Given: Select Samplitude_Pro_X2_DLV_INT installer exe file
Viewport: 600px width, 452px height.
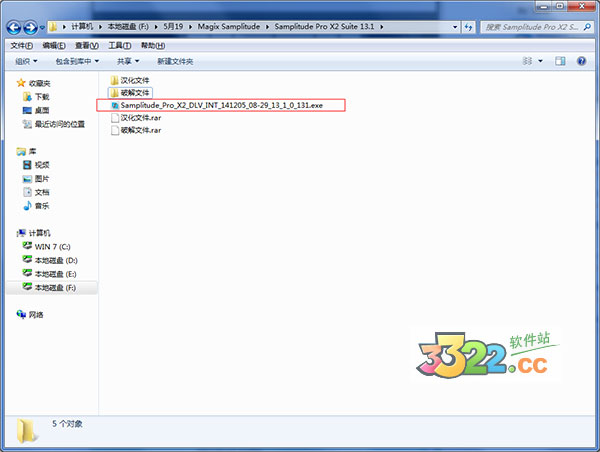Looking at the screenshot, I should coord(222,105).
